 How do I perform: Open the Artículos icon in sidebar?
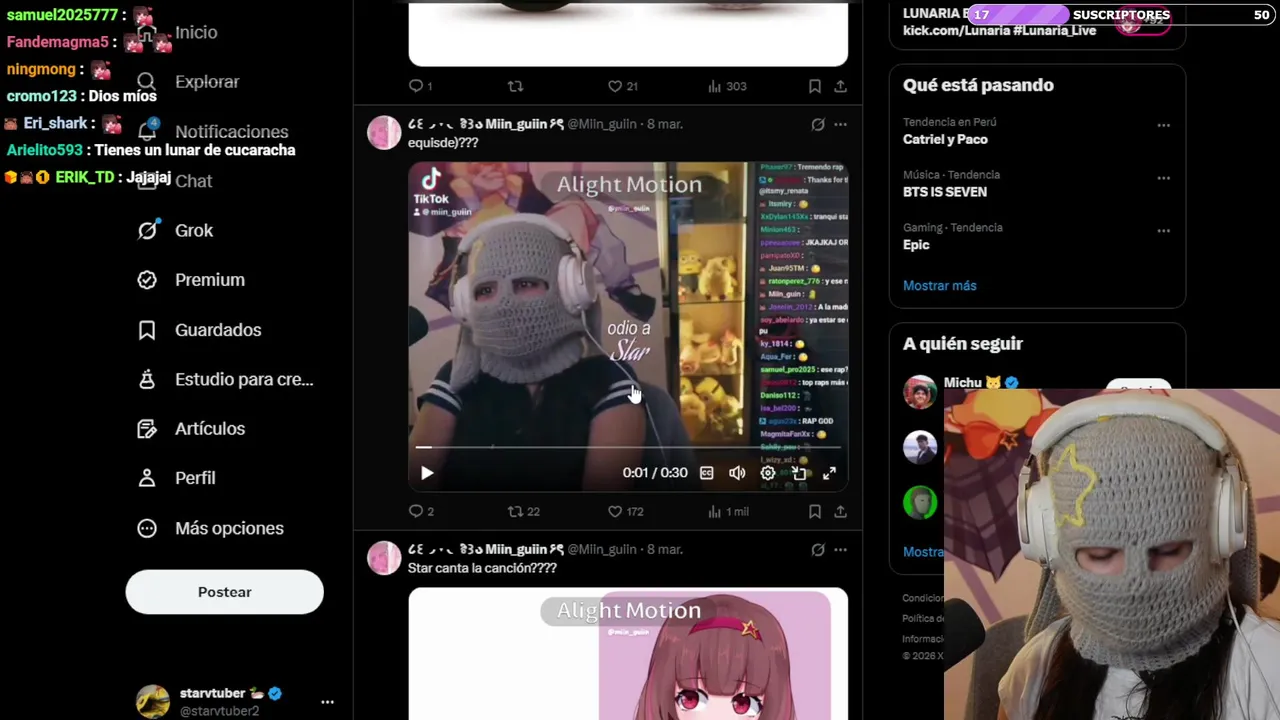coord(147,429)
